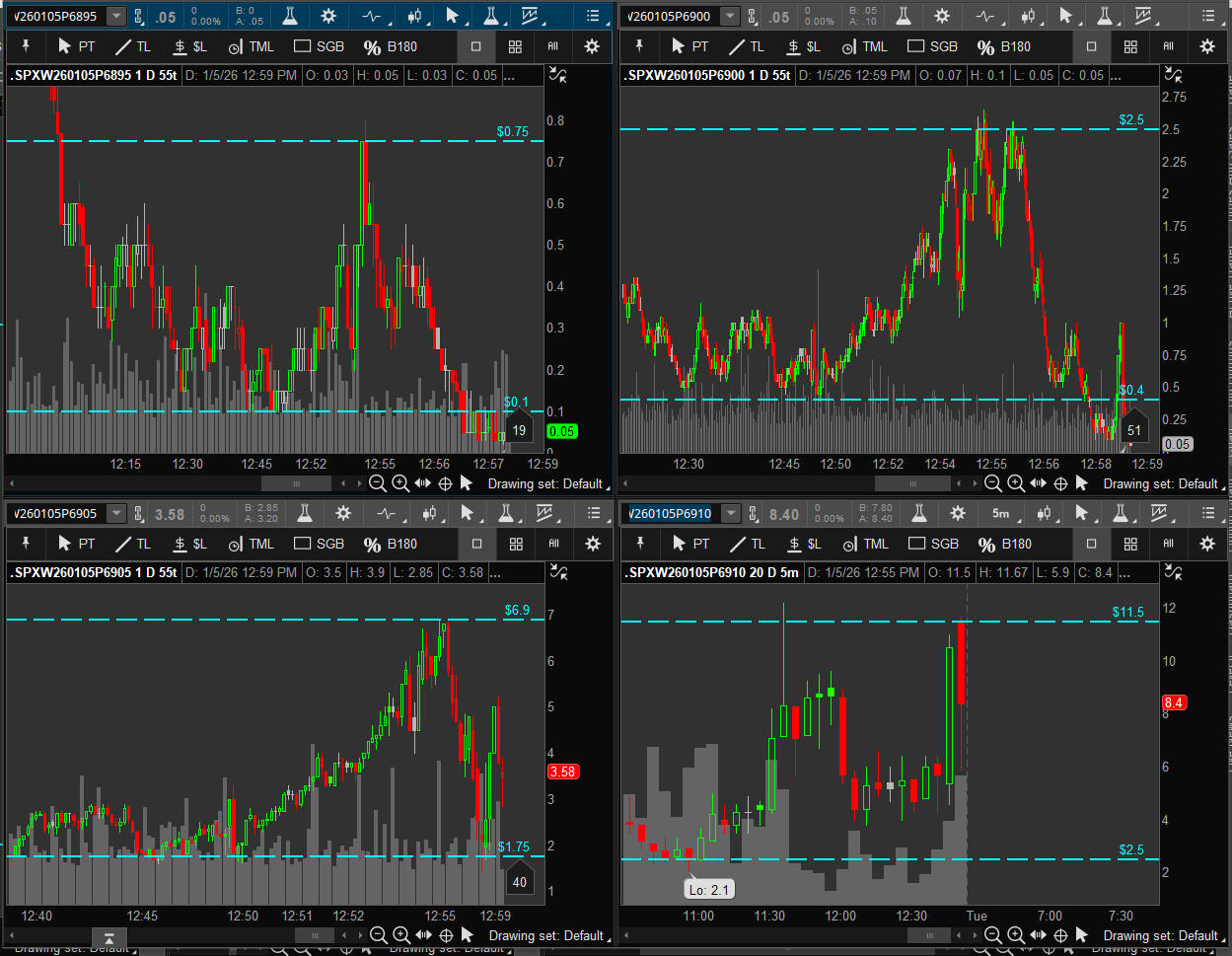Select candlestick chart style icon in P6905 header
Screen dimensions: 1232x956
point(429,514)
